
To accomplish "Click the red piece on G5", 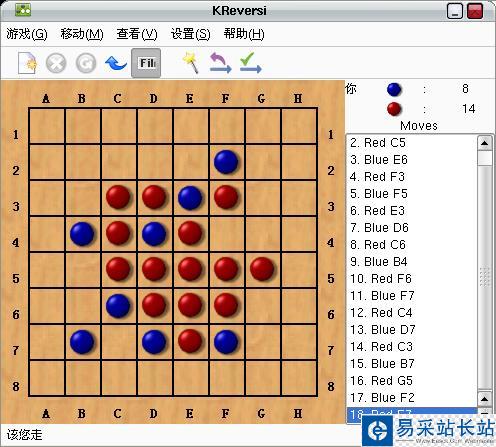I will coord(262,269).
